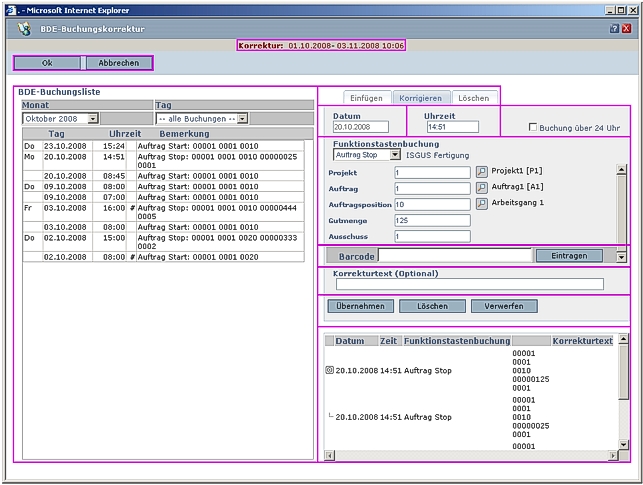Click into the Gutmenge input field
Viewport: 643px width, 485px height.
[x=432, y=221]
